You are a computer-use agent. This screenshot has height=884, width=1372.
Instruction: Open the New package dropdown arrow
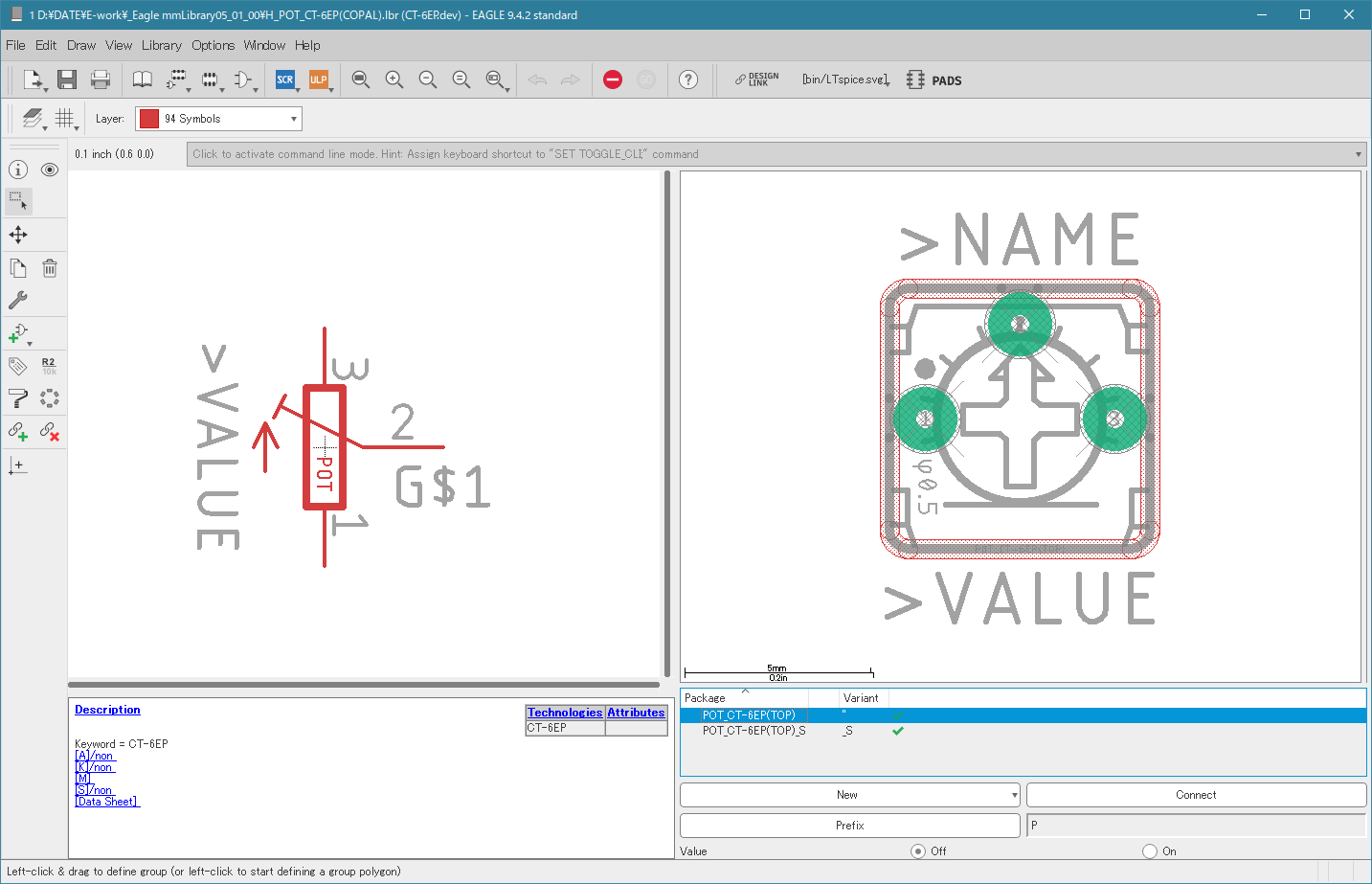click(x=1014, y=795)
